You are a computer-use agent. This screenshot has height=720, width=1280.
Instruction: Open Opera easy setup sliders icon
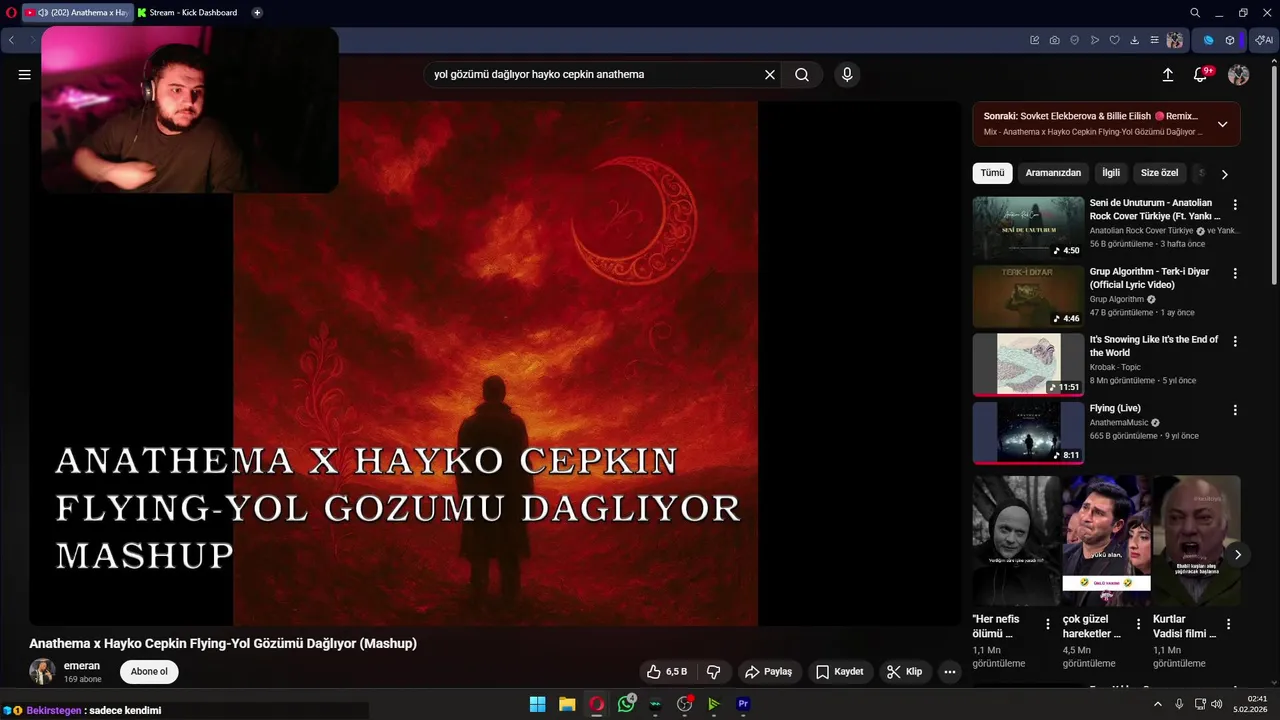1155,40
